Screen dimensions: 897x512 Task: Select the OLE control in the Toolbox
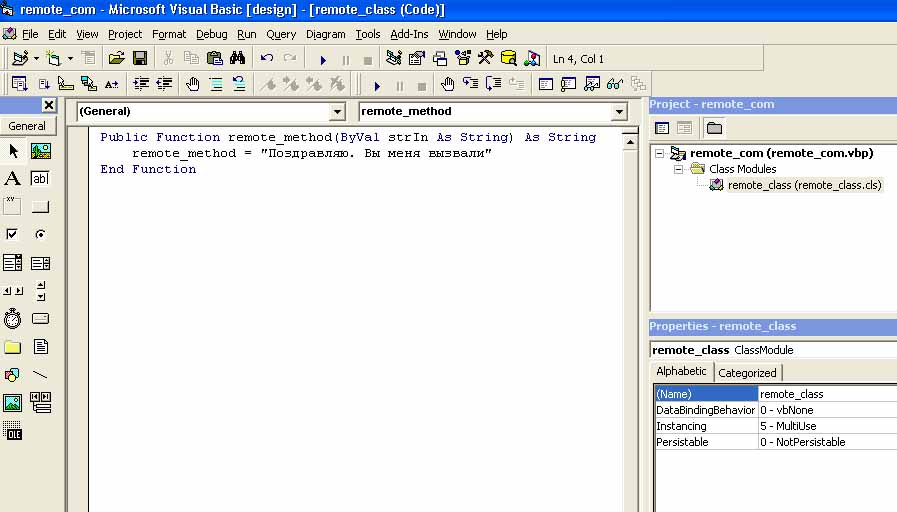click(x=13, y=431)
